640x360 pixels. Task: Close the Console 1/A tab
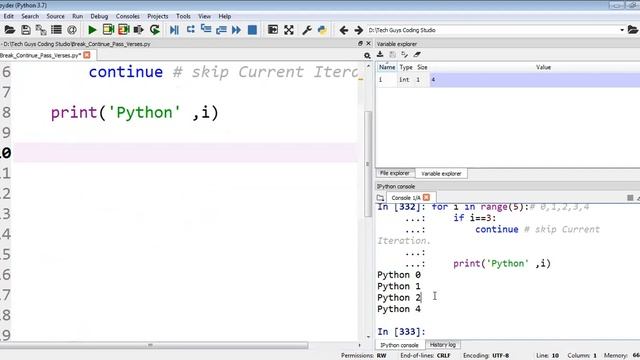click(x=427, y=198)
